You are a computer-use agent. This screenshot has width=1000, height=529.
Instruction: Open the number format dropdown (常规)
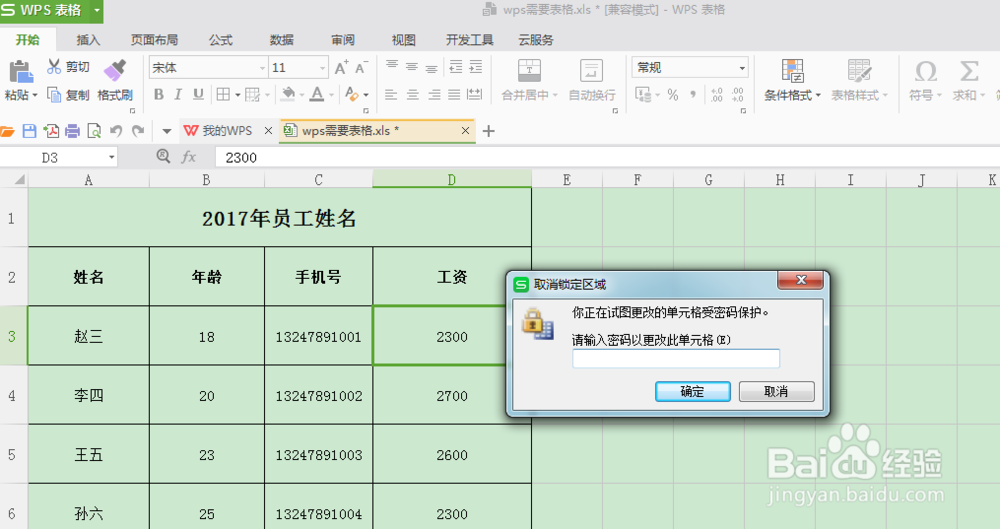(742, 68)
